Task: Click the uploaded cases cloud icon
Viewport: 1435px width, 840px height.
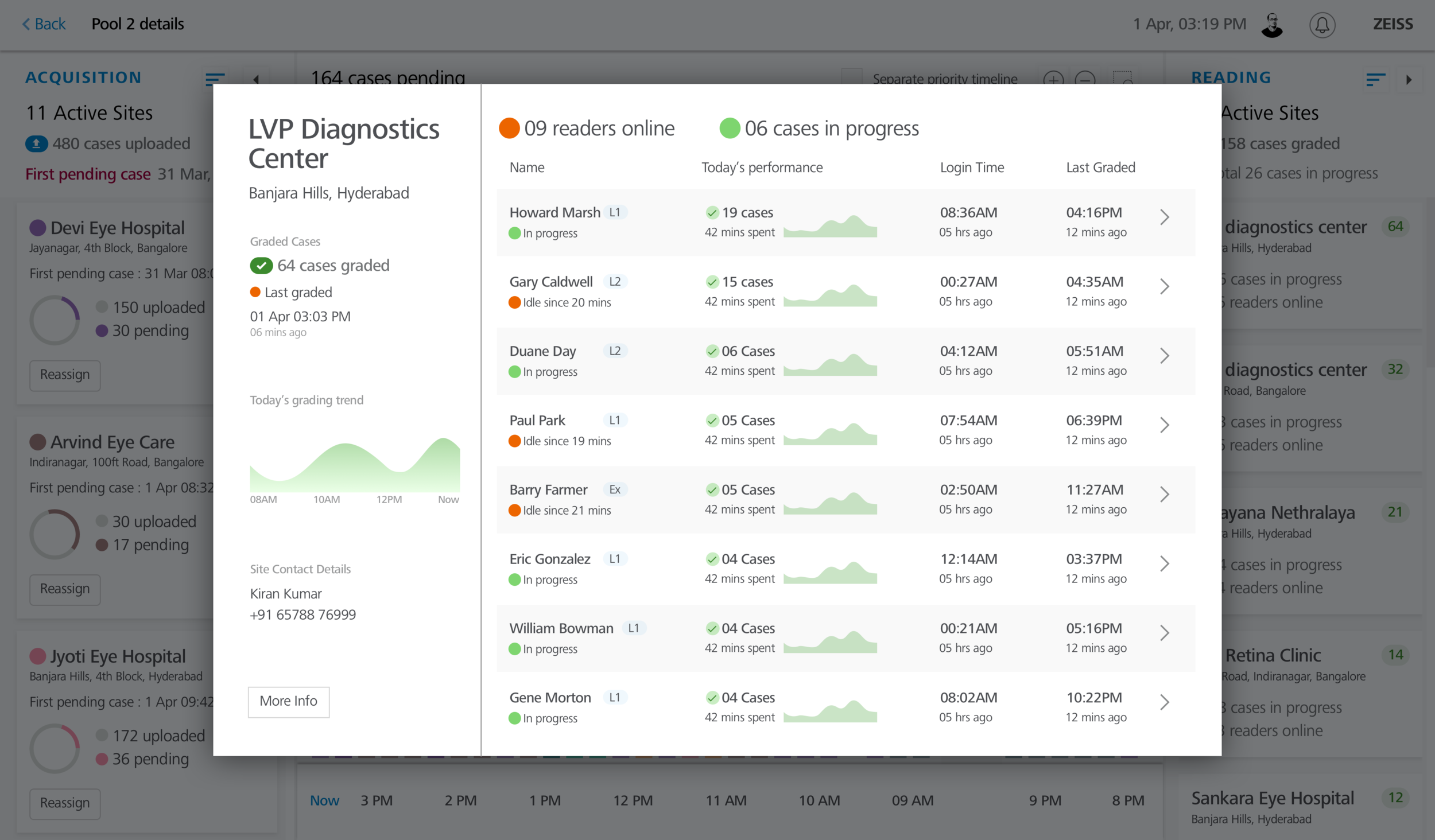Action: 36,143
